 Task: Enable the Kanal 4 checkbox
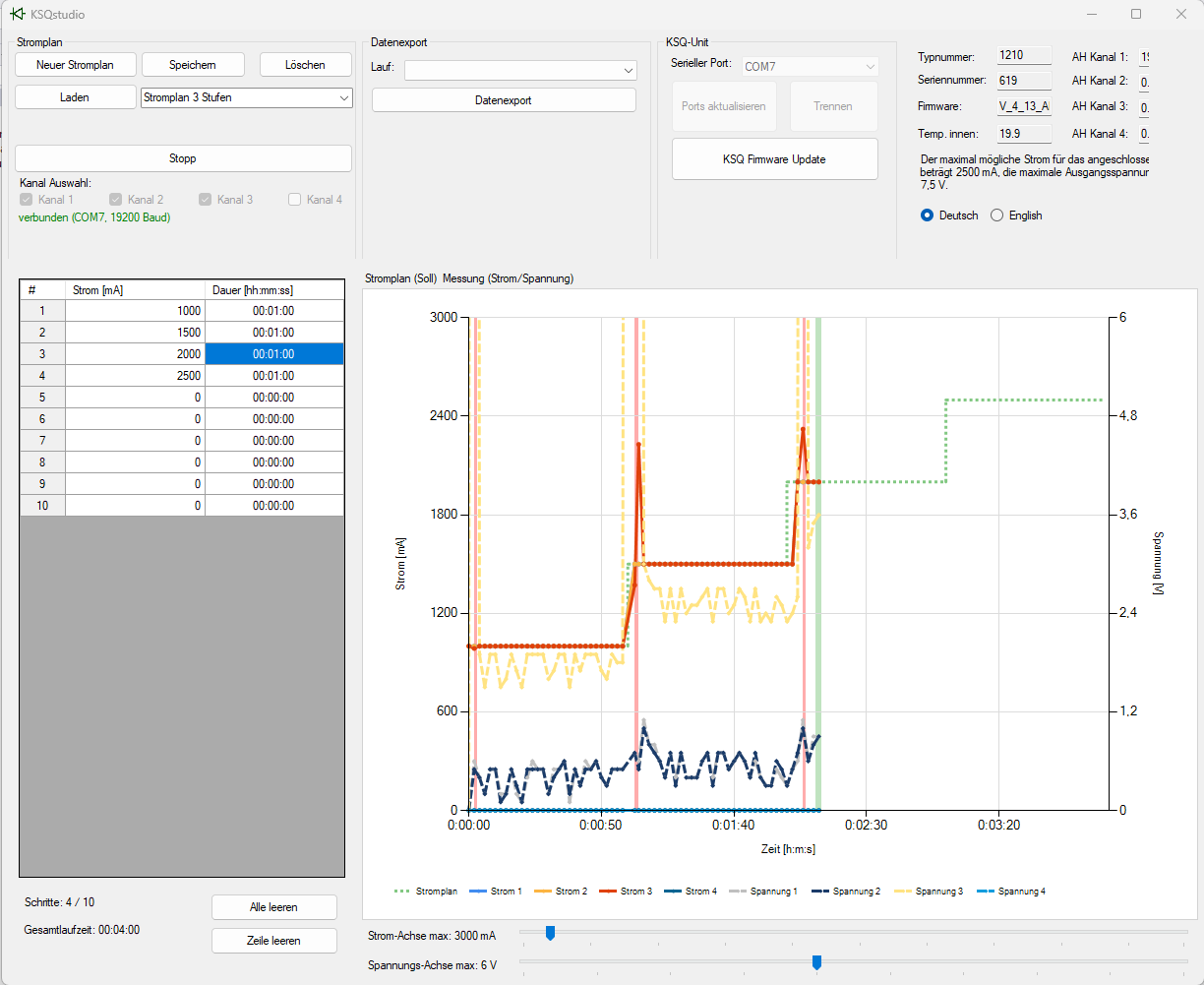(x=295, y=200)
